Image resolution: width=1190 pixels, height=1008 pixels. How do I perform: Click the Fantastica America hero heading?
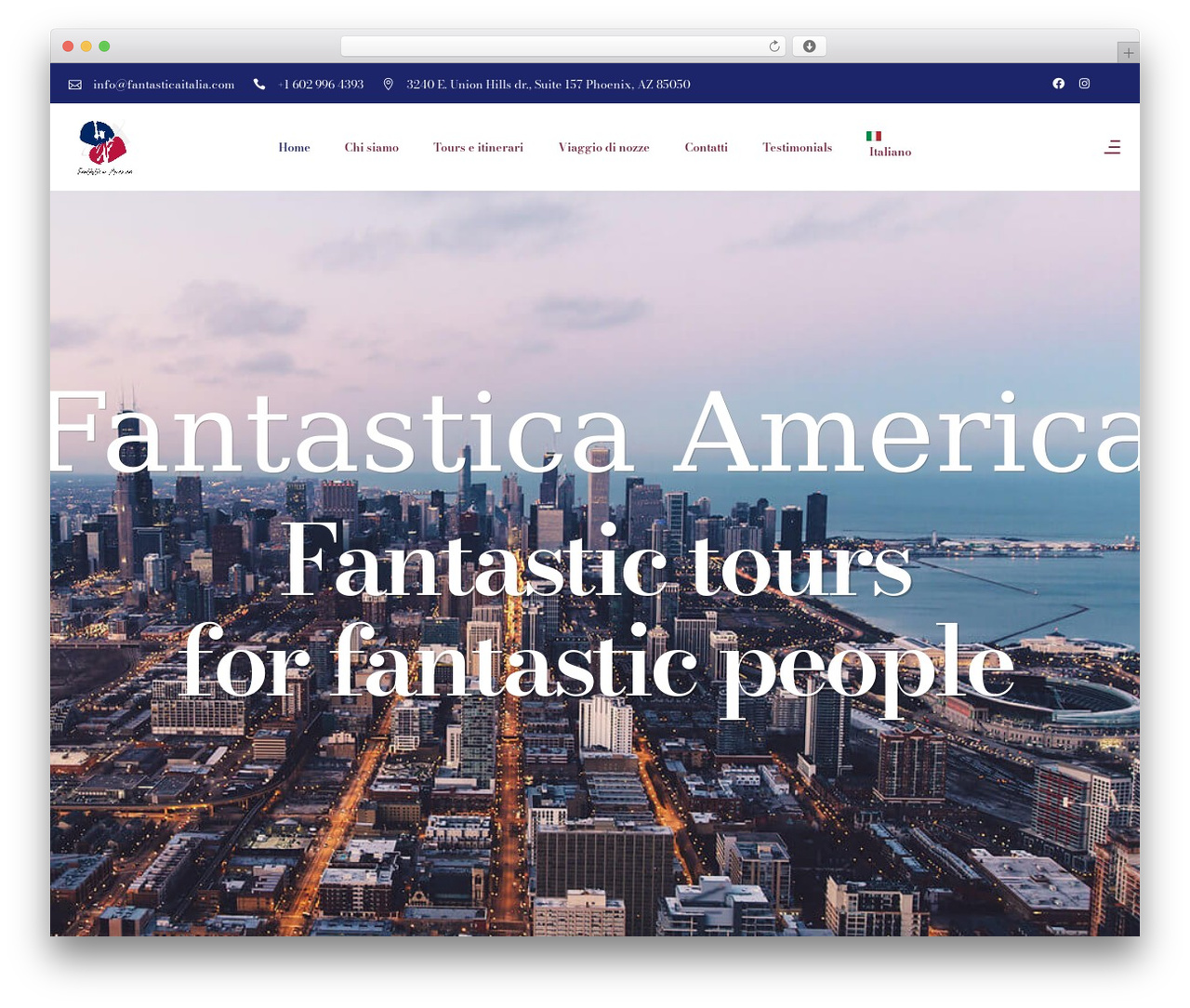click(x=595, y=432)
